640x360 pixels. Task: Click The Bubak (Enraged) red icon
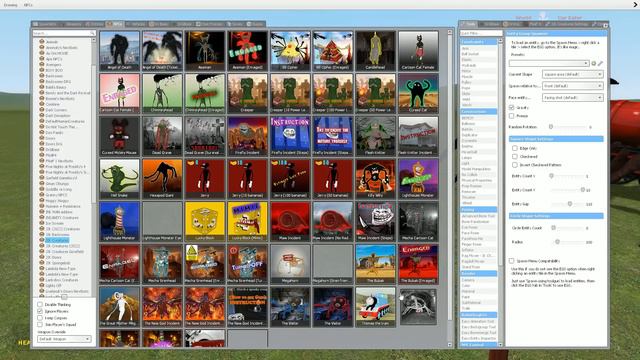point(418,264)
